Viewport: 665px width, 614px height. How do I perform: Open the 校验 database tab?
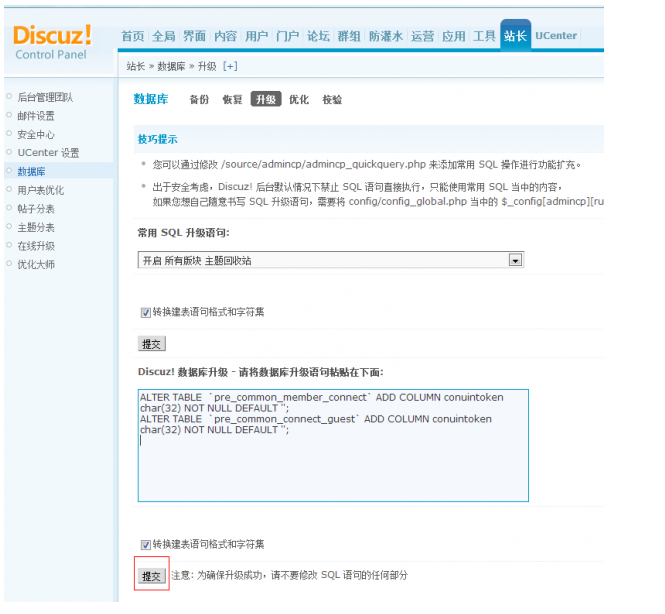click(332, 100)
